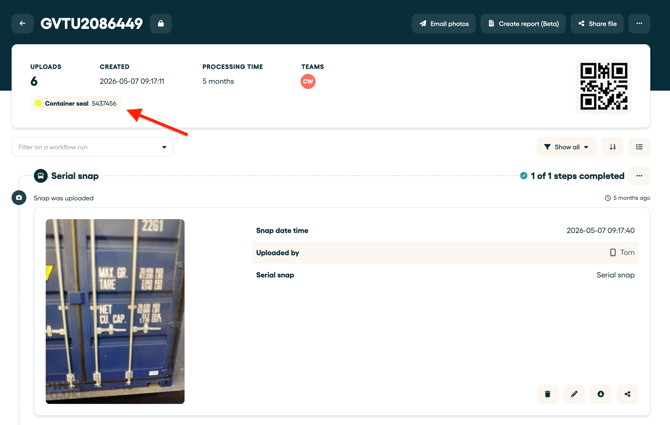
Task: Click 'Serial snap' value in details
Action: tap(615, 275)
